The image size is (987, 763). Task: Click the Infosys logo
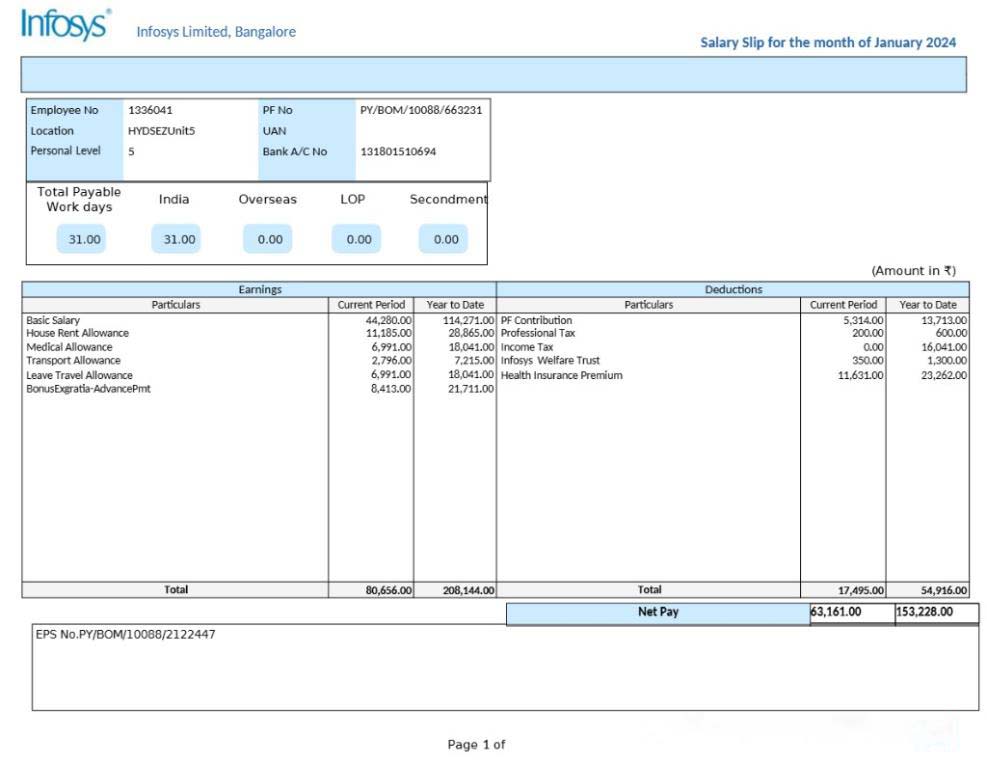pos(65,26)
